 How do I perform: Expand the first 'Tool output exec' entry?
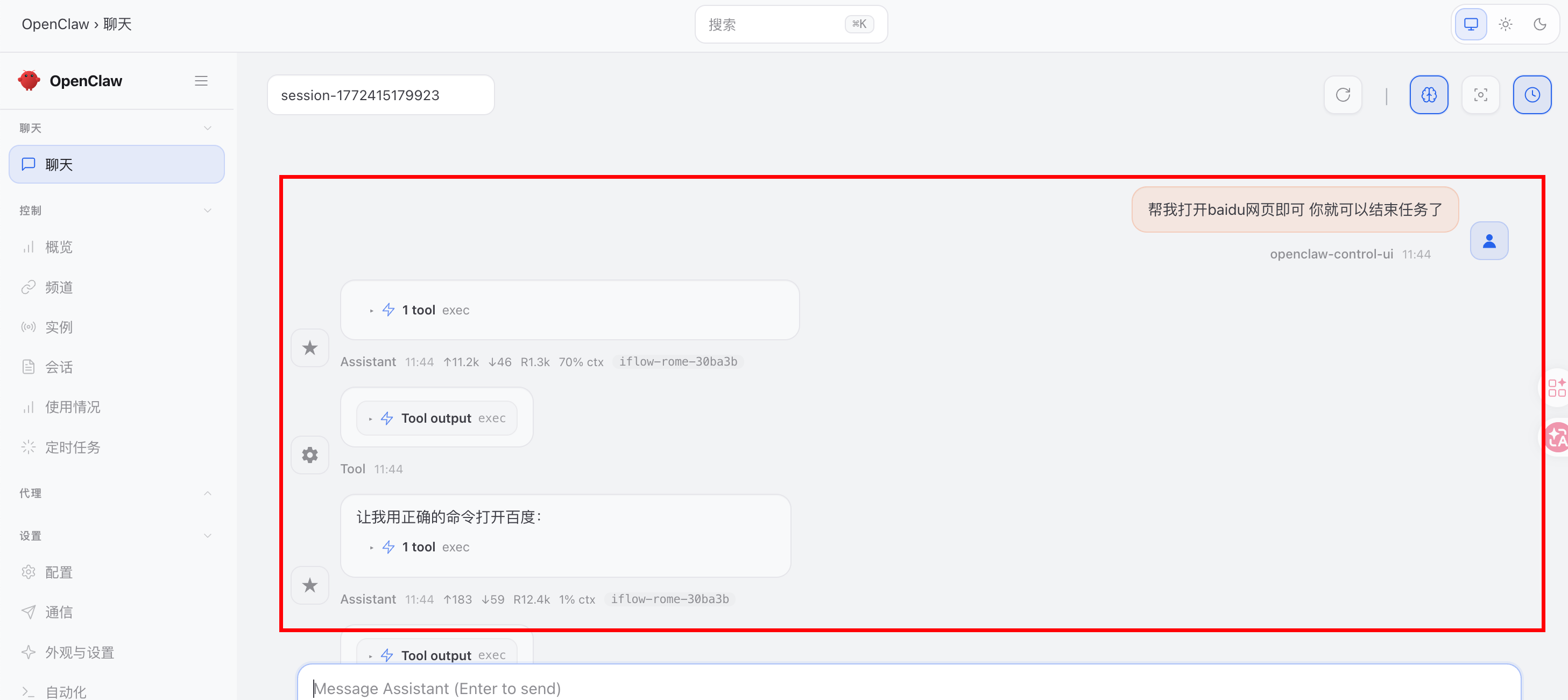point(436,418)
